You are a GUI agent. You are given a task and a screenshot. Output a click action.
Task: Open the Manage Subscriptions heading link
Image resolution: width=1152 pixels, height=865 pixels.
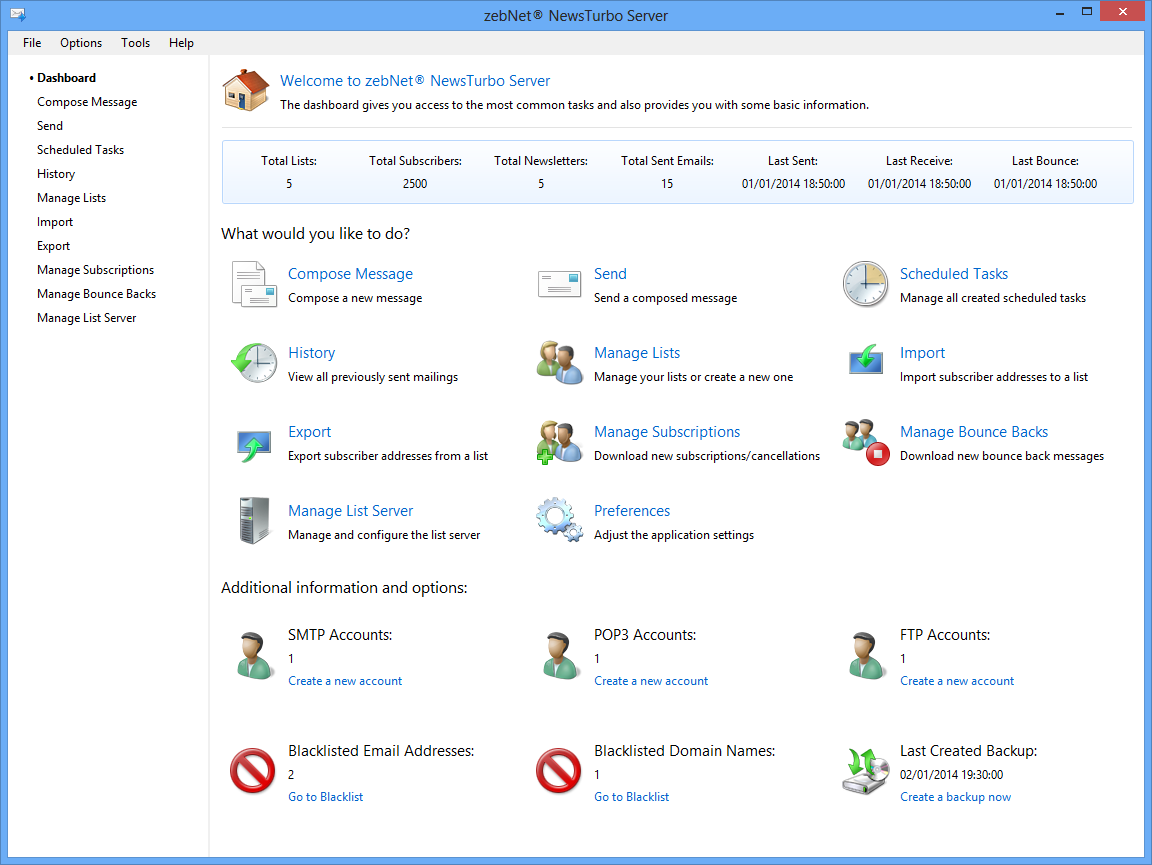(667, 432)
